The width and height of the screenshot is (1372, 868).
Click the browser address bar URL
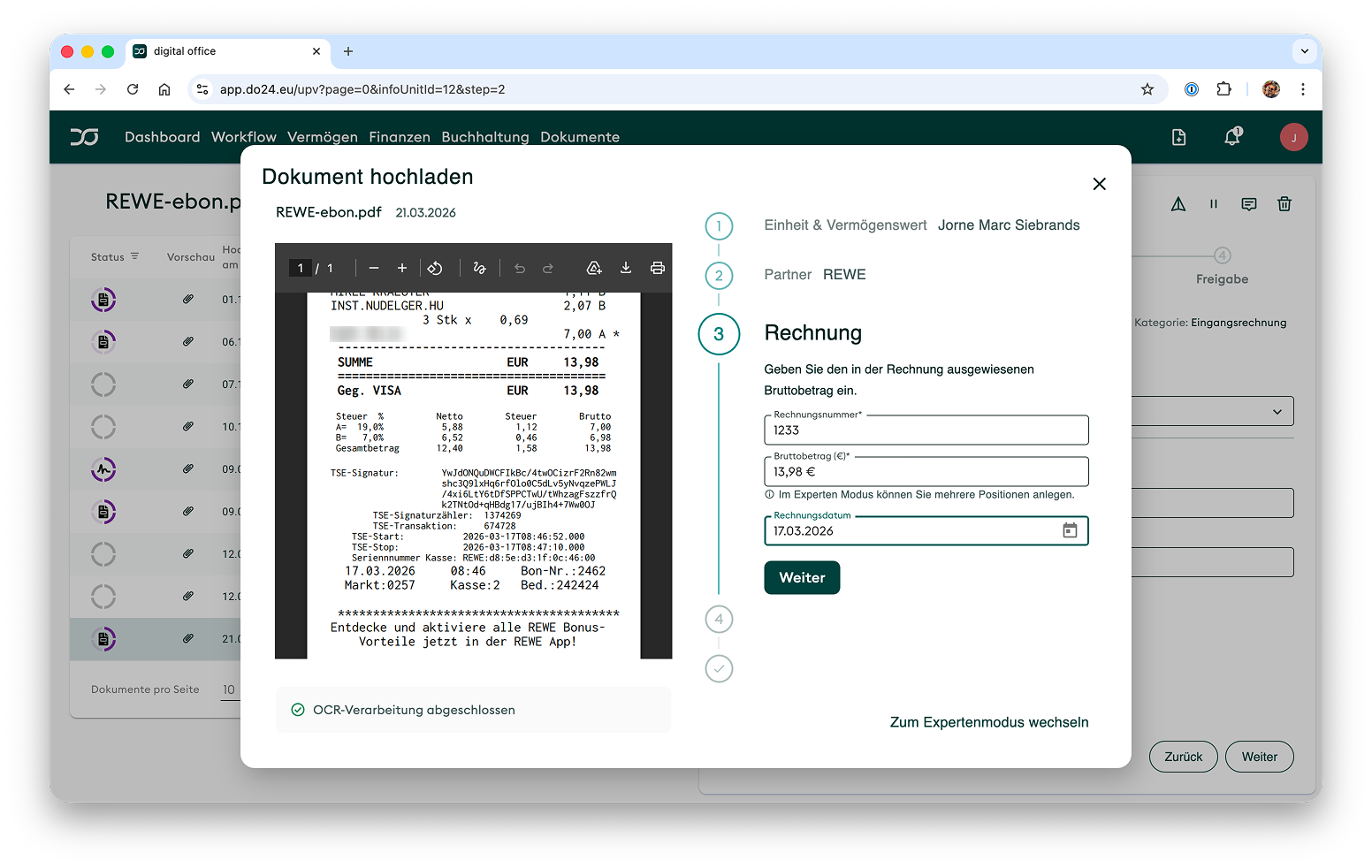coord(362,89)
